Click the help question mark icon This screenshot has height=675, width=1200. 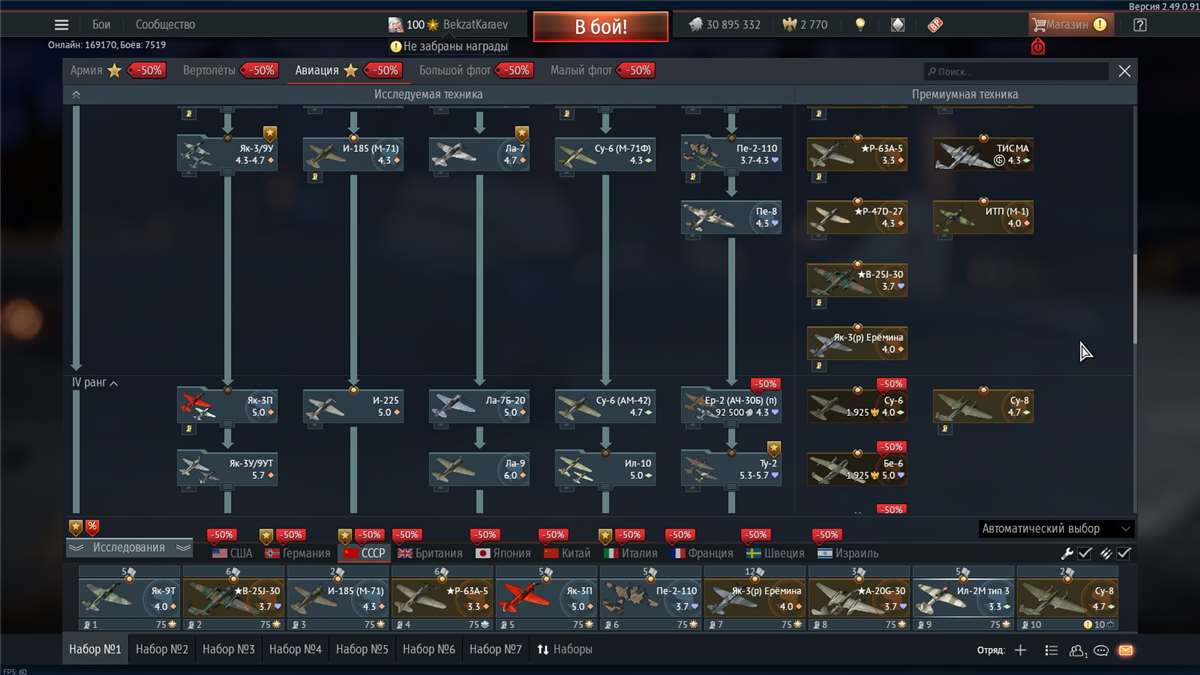[x=1139, y=25]
